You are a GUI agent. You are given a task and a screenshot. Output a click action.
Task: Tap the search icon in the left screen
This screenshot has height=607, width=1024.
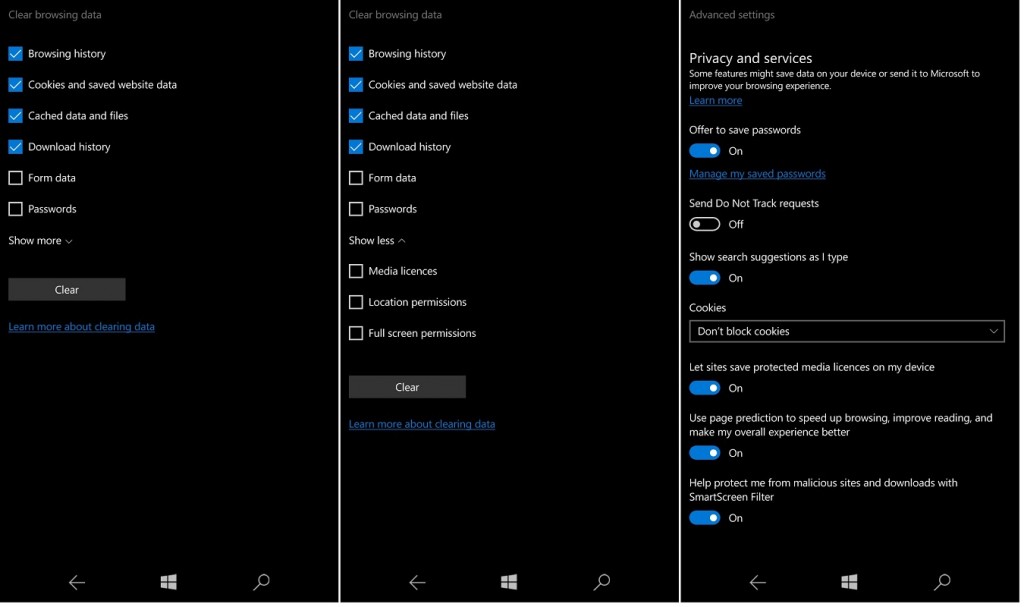point(261,582)
